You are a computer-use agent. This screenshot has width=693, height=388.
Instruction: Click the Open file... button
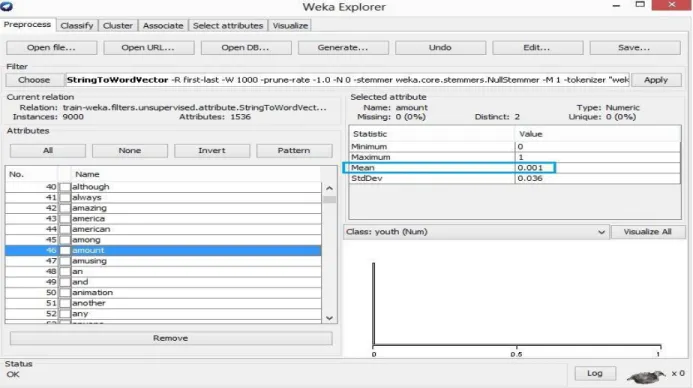51,48
